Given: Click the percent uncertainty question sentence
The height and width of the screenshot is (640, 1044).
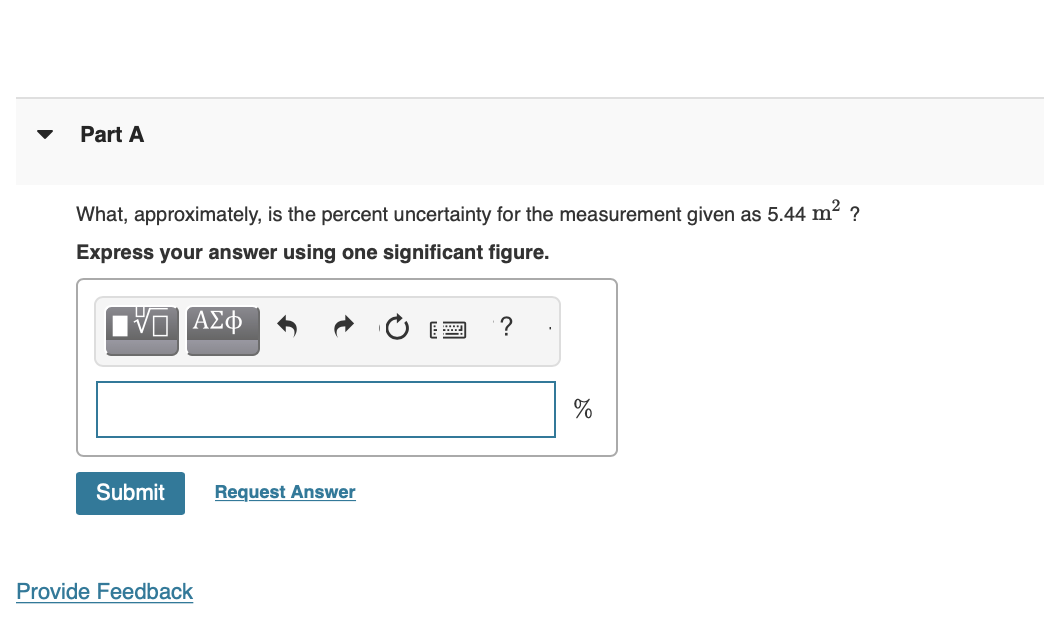Looking at the screenshot, I should pyautogui.click(x=467, y=213).
